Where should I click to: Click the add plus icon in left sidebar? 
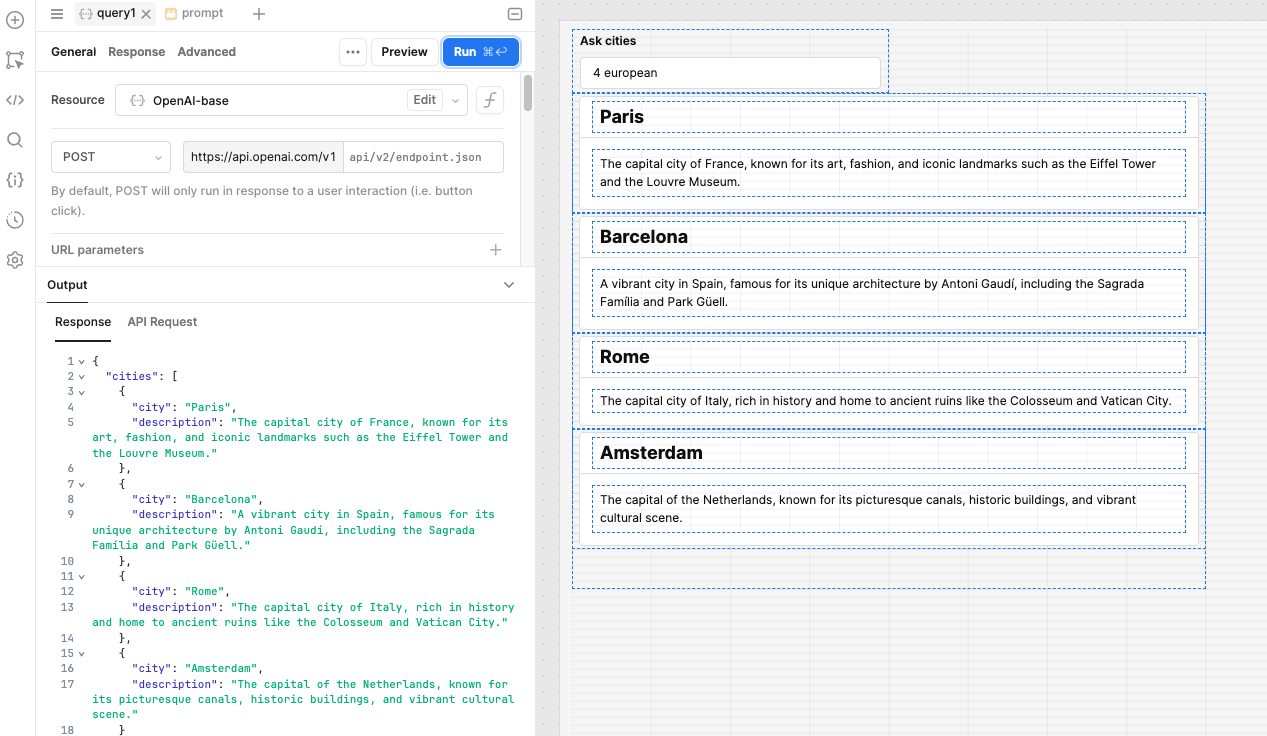(x=15, y=19)
